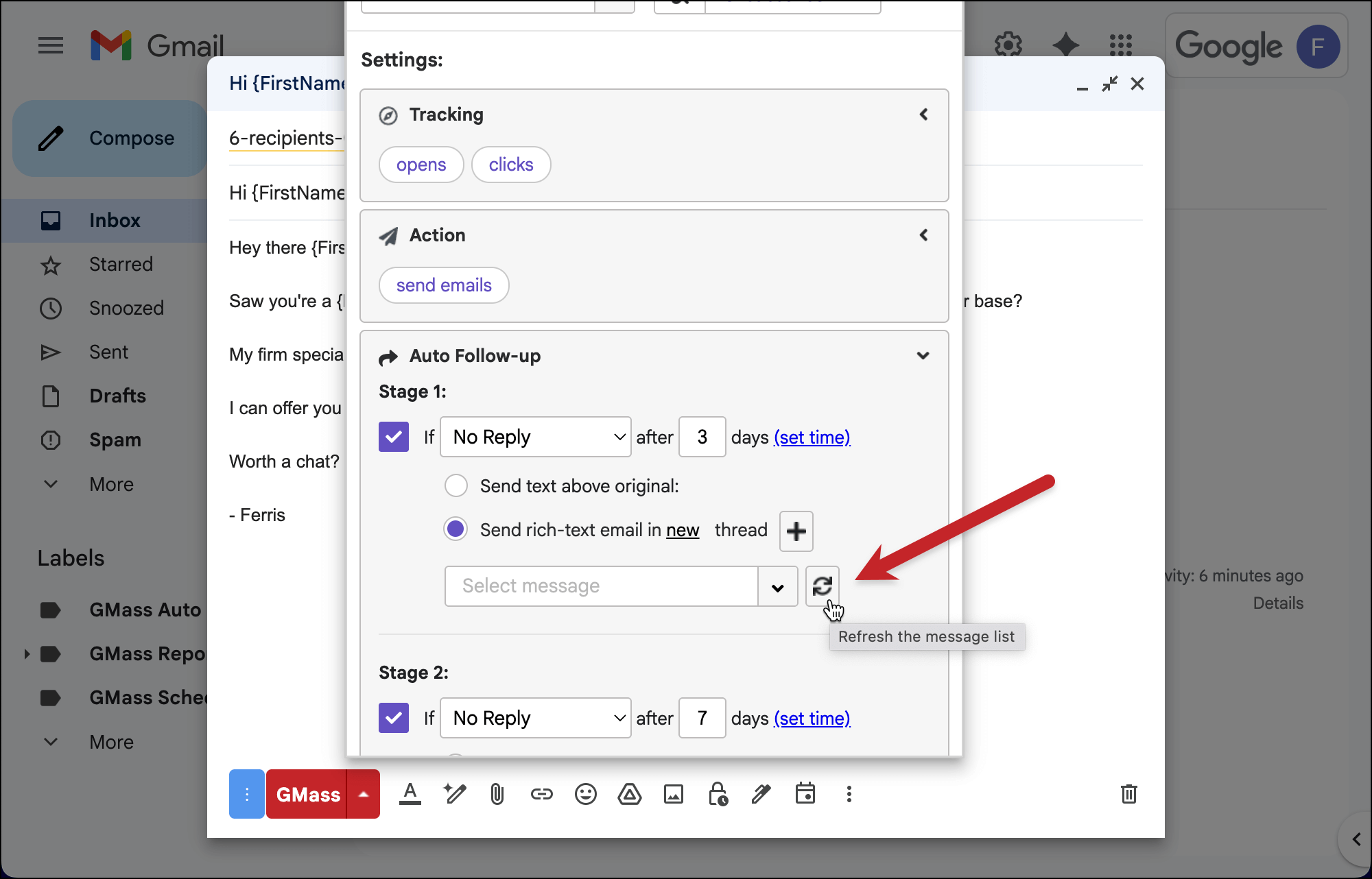Go to the Sent folder
This screenshot has height=879, width=1372.
coord(108,352)
